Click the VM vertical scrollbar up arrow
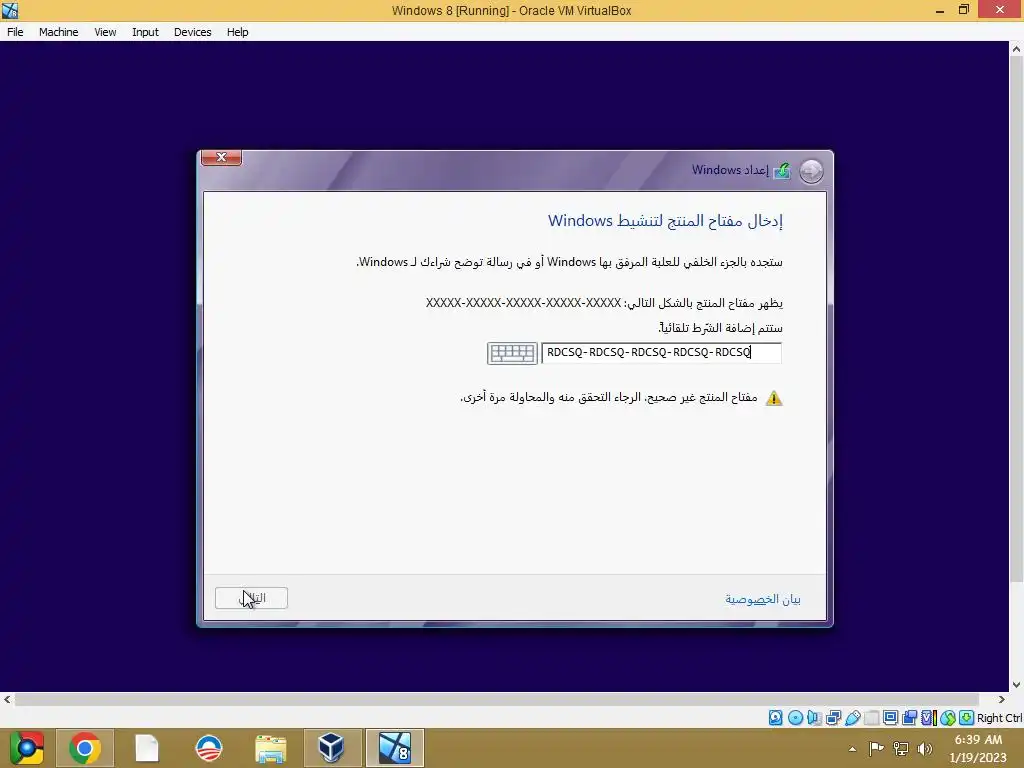Image resolution: width=1024 pixels, height=768 pixels. (x=1016, y=48)
